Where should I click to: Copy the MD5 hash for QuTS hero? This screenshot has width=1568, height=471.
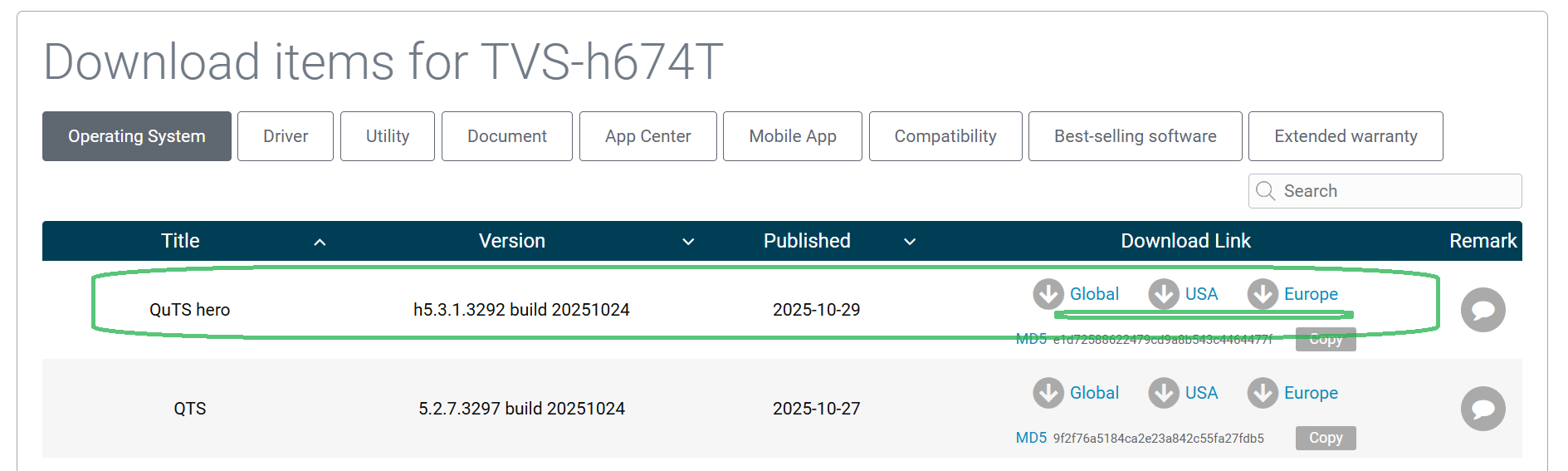coord(1325,340)
